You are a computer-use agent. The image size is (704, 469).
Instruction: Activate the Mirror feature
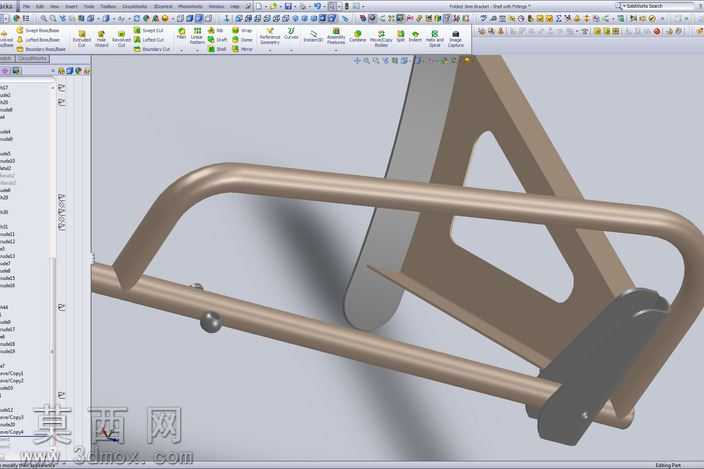click(x=242, y=49)
